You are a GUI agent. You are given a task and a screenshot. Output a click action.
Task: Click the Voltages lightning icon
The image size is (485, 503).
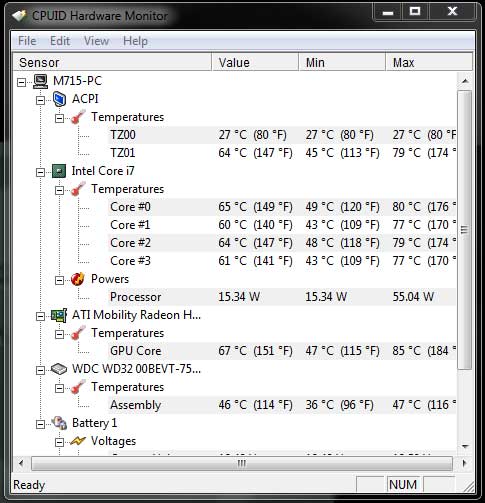click(78, 441)
